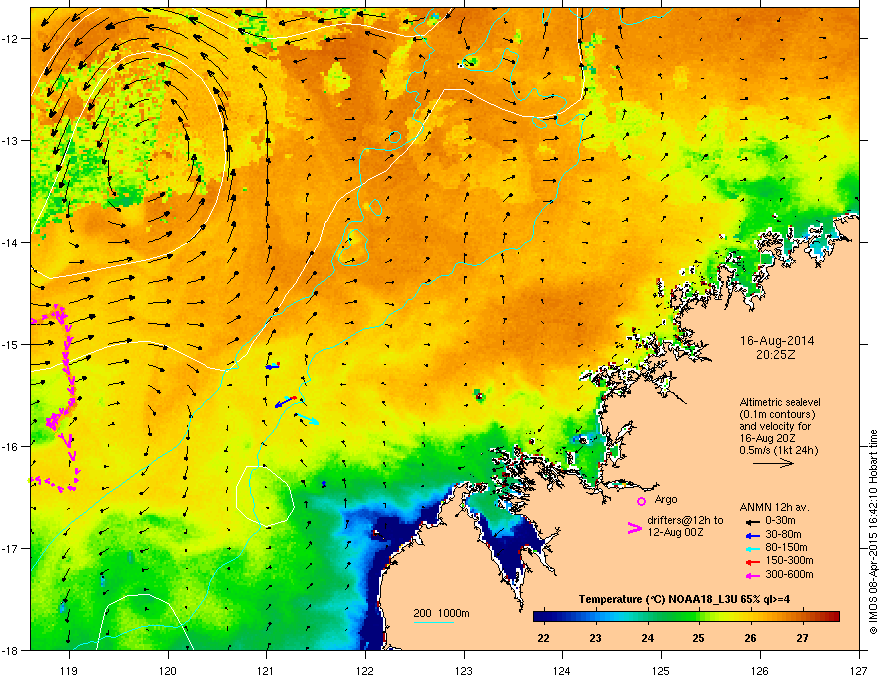This screenshot has width=880, height=680.
Task: Click the "12-Aug 00Z" legend text
Action: point(675,532)
